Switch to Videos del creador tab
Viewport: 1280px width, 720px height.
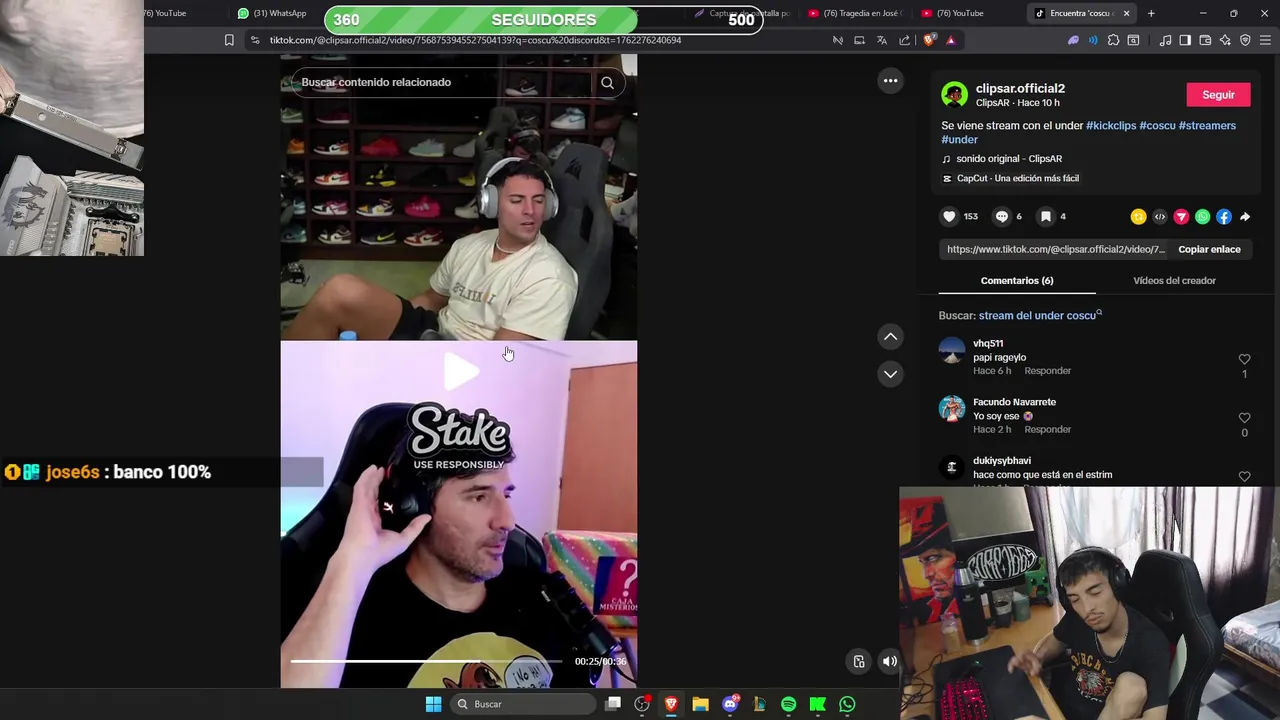click(x=1174, y=281)
